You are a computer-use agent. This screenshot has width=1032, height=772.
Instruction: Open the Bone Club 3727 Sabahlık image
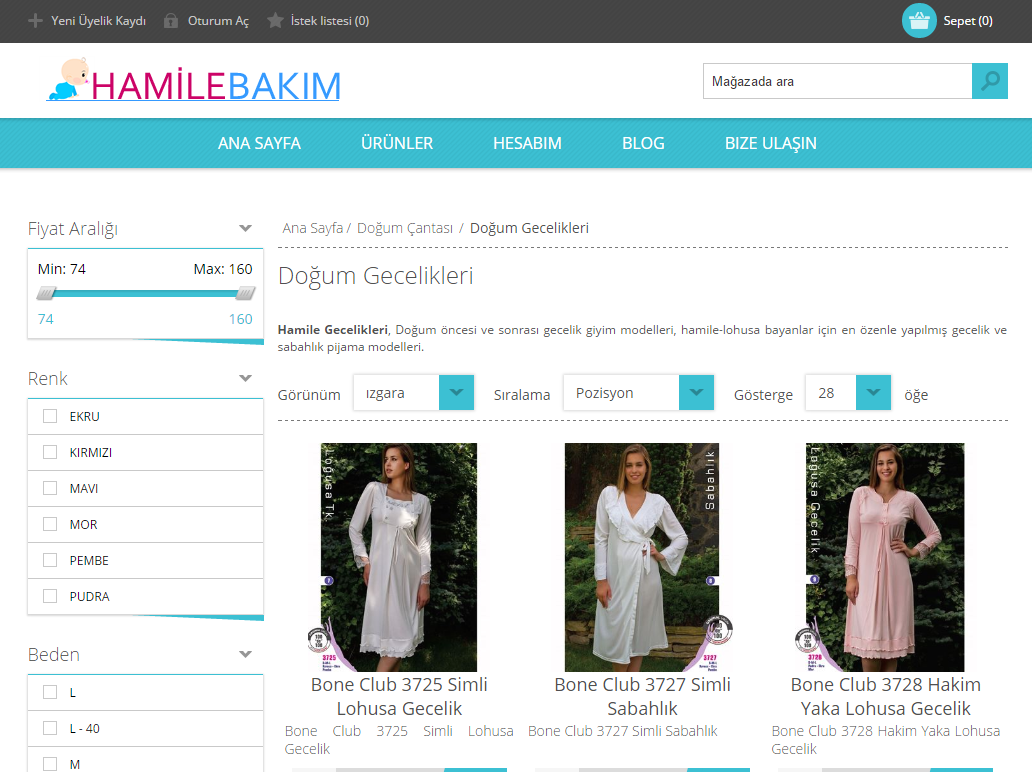(x=642, y=557)
